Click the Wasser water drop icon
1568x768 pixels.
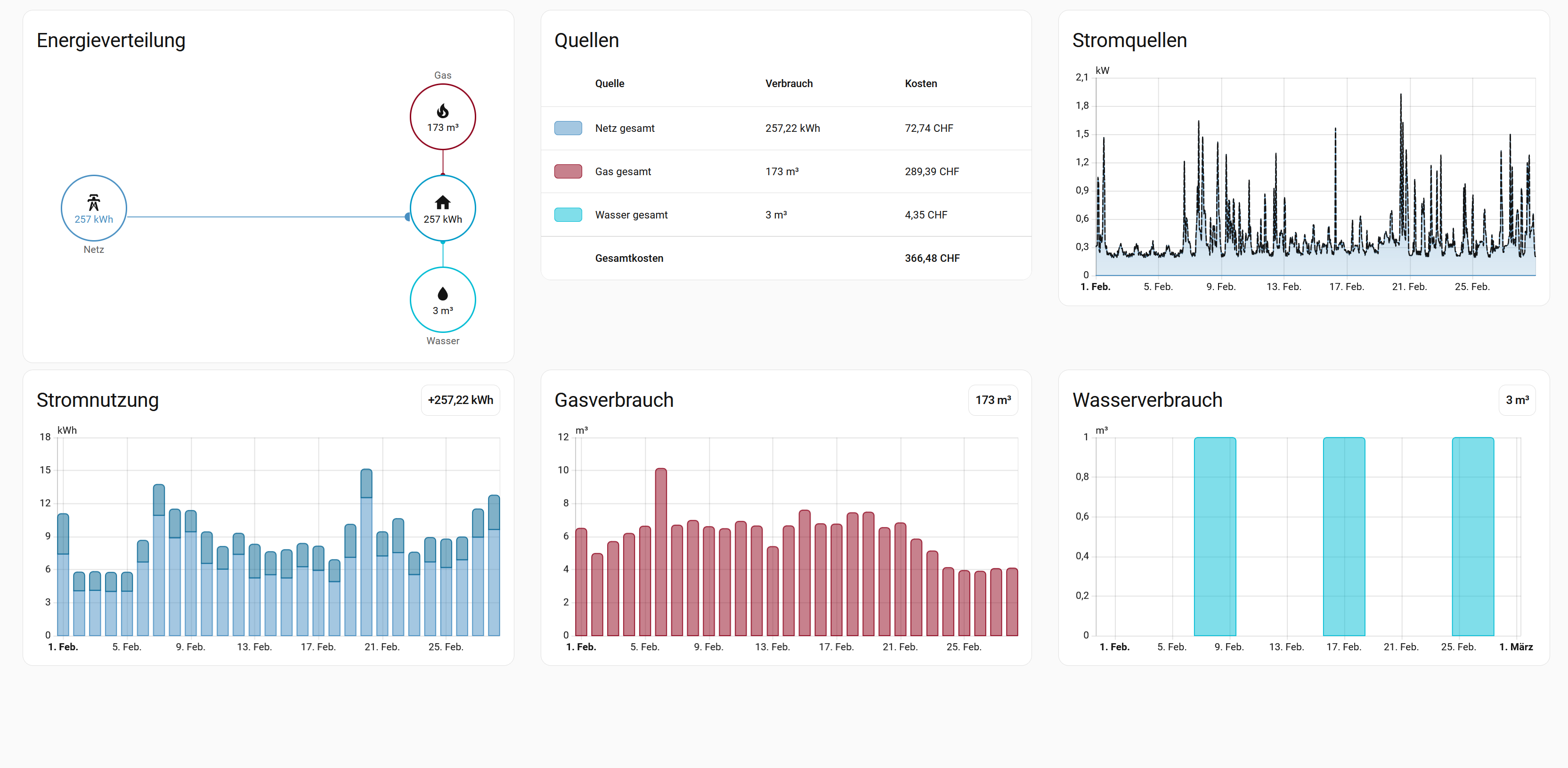pos(443,294)
